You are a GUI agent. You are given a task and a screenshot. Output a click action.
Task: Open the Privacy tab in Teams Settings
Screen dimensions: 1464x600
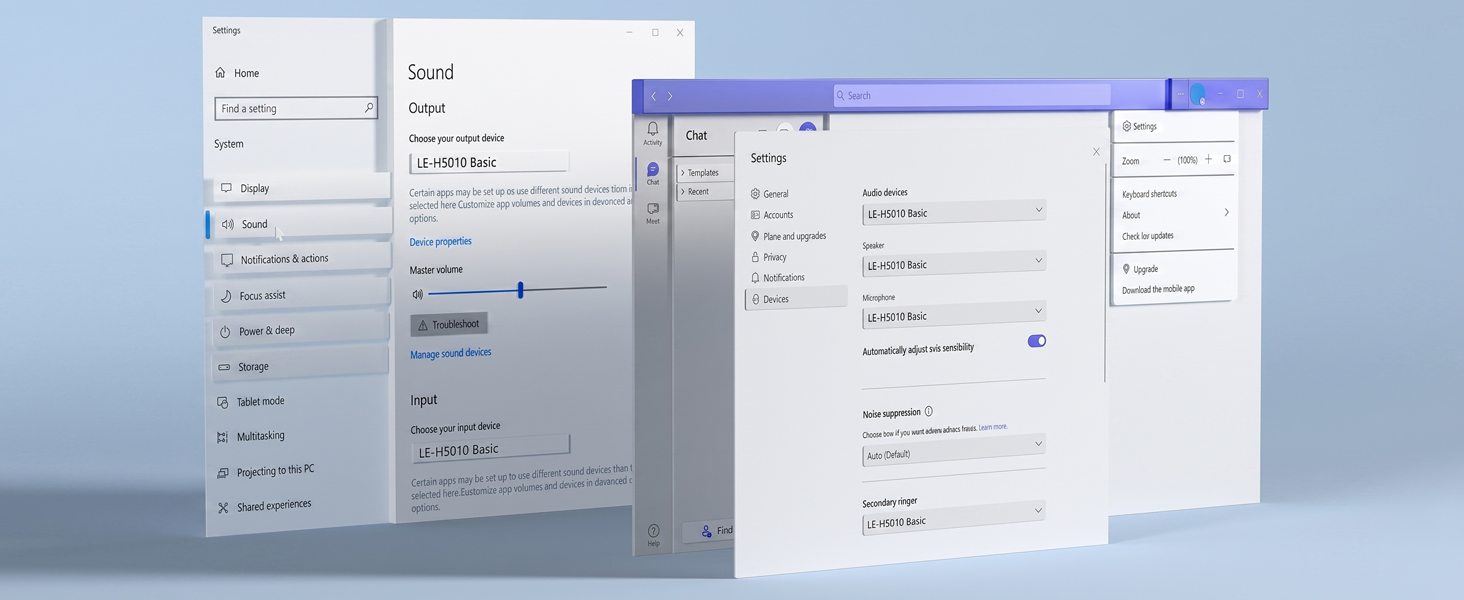click(768, 257)
